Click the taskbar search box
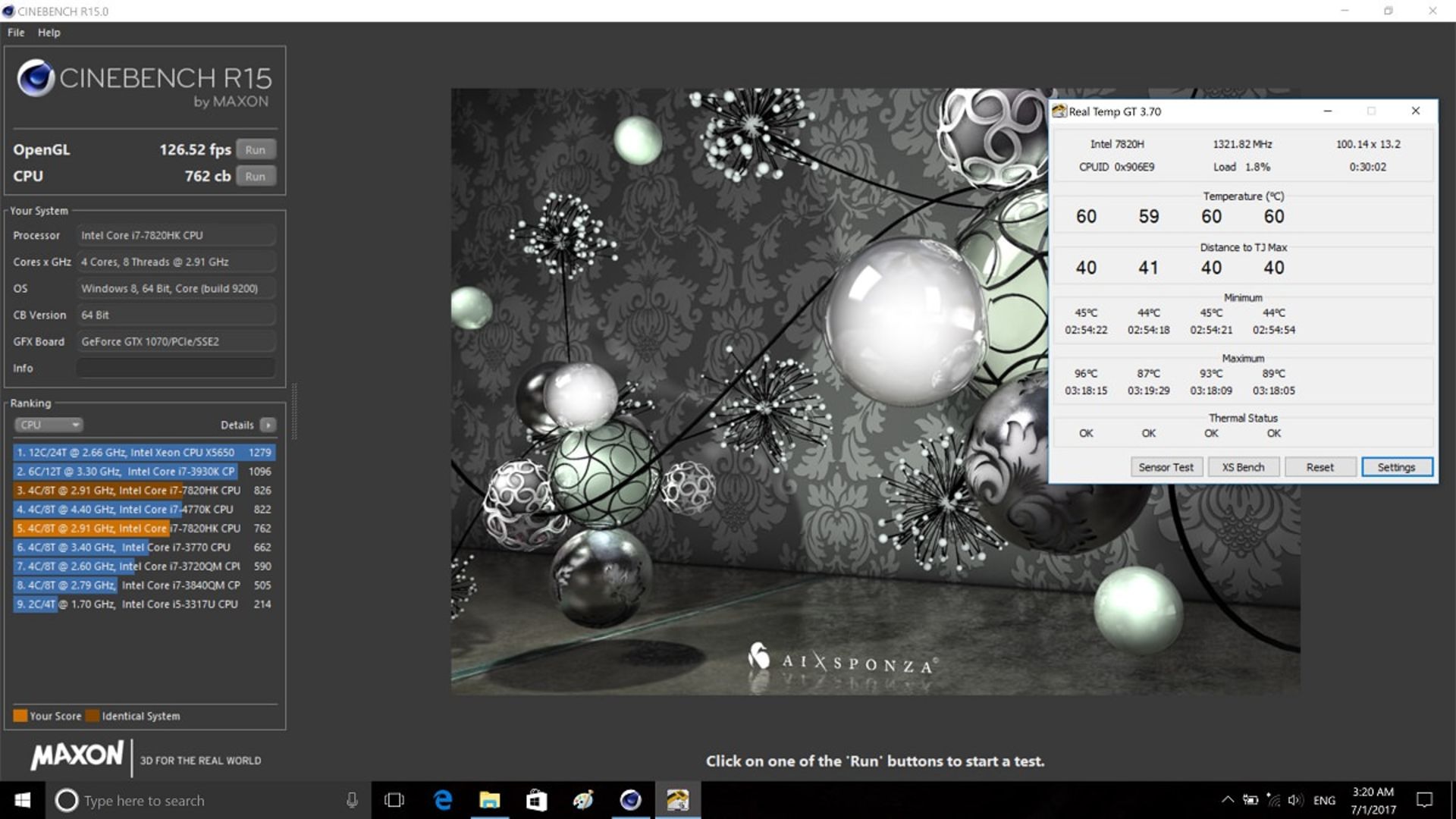The image size is (1456, 819). click(x=209, y=800)
